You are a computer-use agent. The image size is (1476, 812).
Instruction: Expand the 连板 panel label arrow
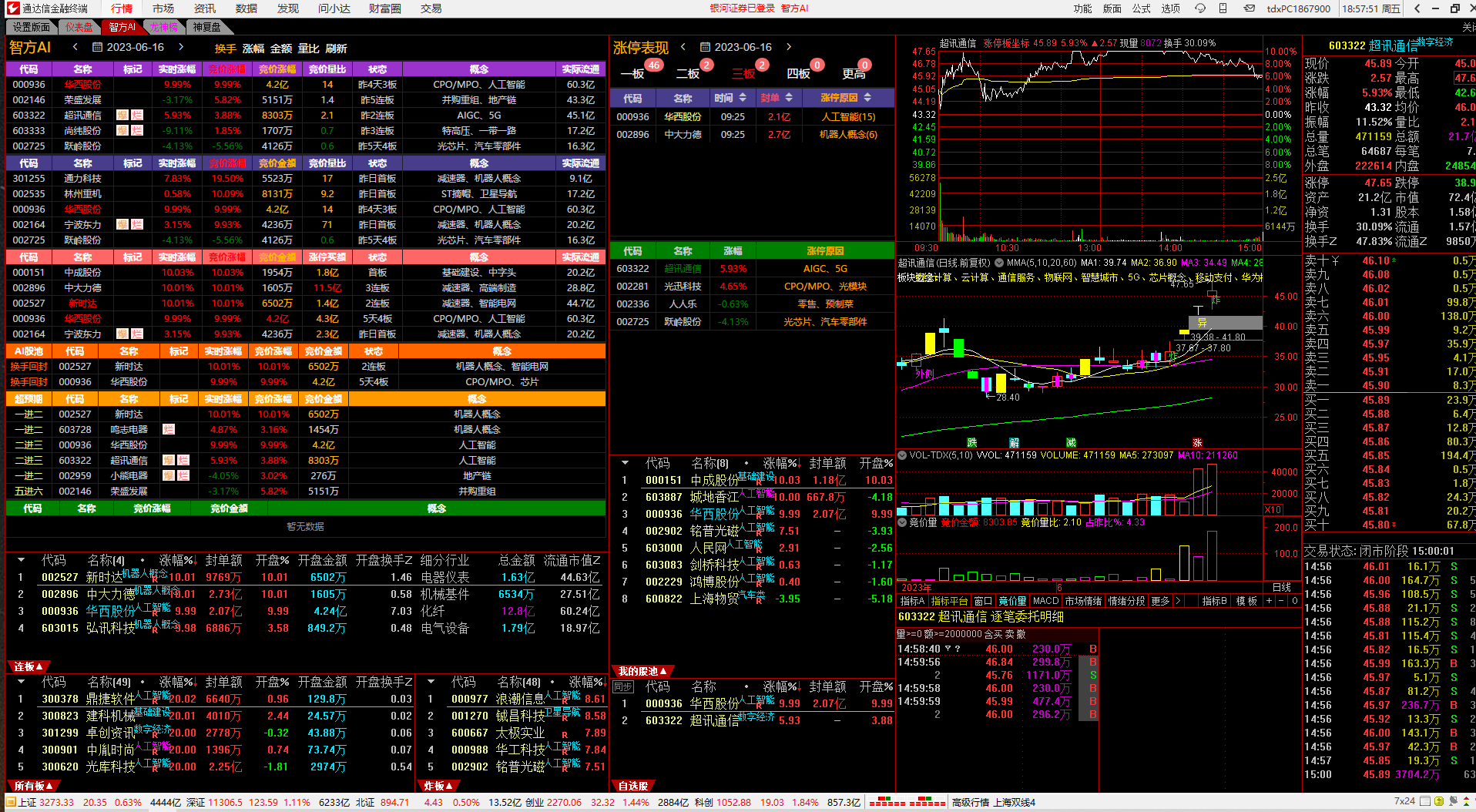click(x=39, y=666)
